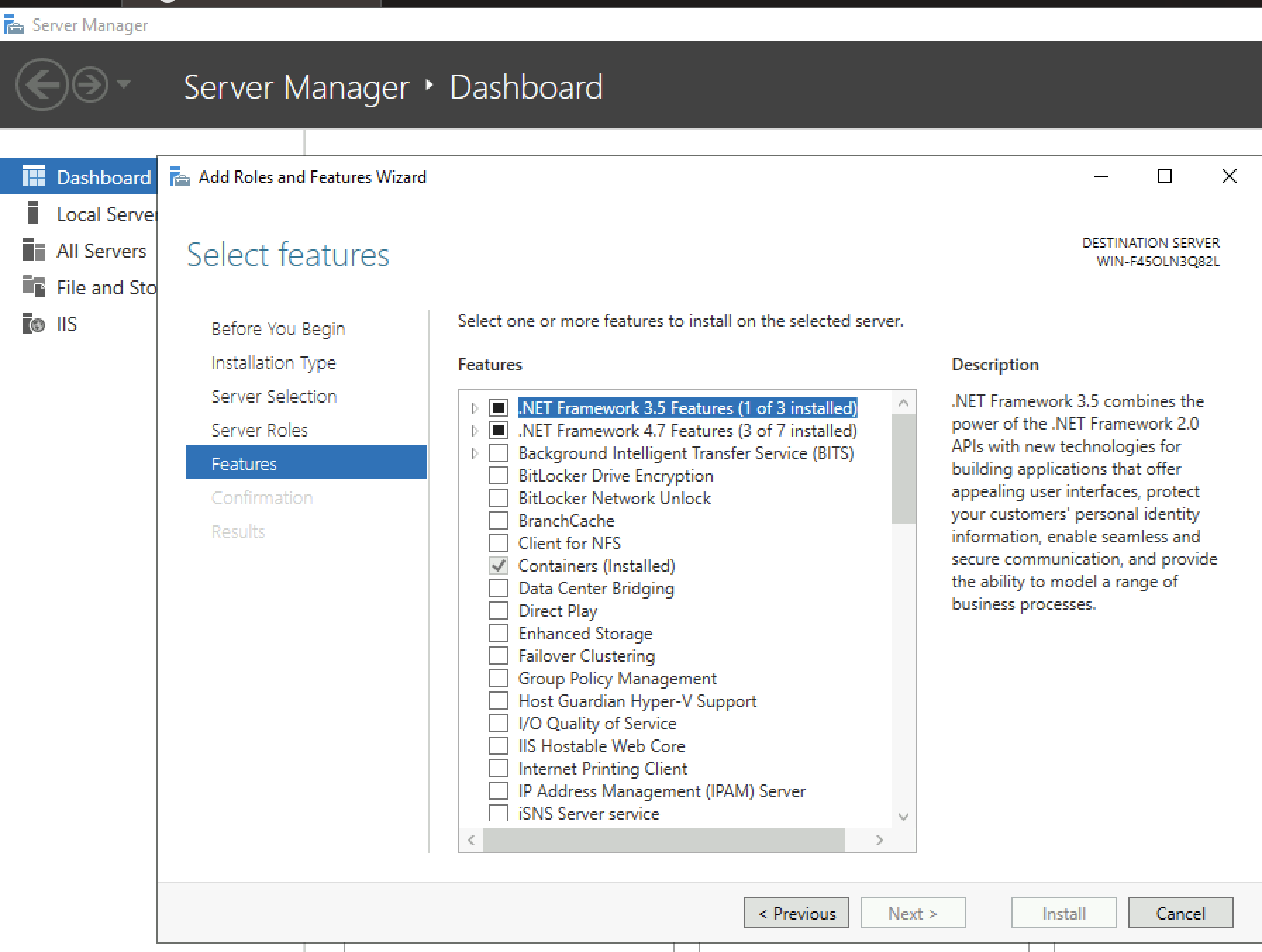Go to the Server Roles step
Viewport: 1262px width, 952px height.
coord(259,430)
